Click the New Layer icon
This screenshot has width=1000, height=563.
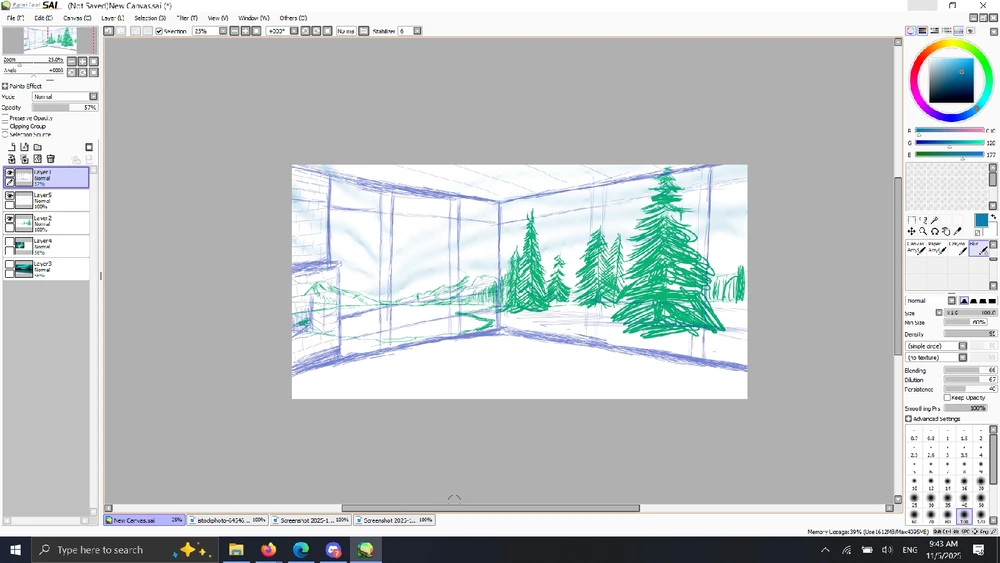11,147
